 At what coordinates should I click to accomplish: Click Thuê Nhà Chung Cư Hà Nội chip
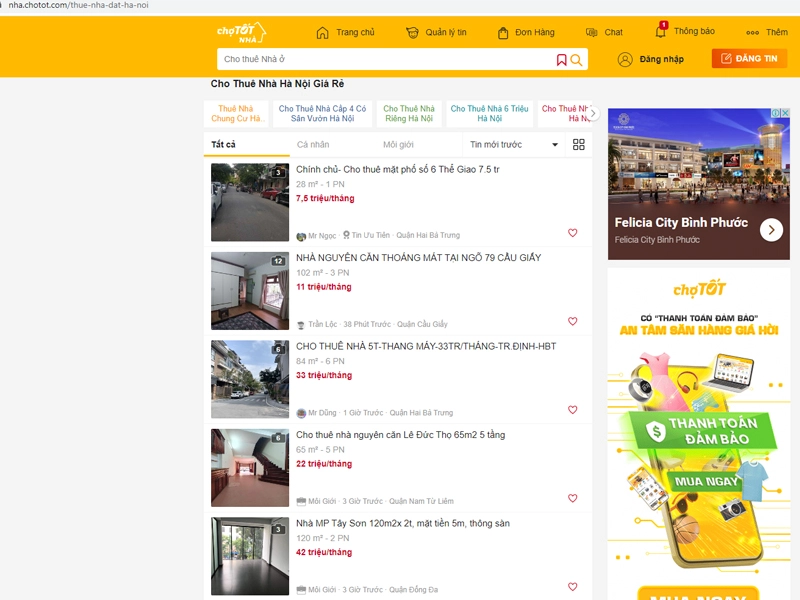tap(236, 113)
